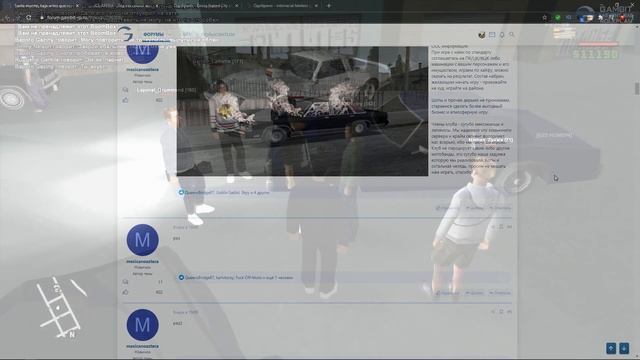This screenshot has width=640, height=360.
Task: Jump to page top with blue up-arrow button
Action: (x=611, y=348)
